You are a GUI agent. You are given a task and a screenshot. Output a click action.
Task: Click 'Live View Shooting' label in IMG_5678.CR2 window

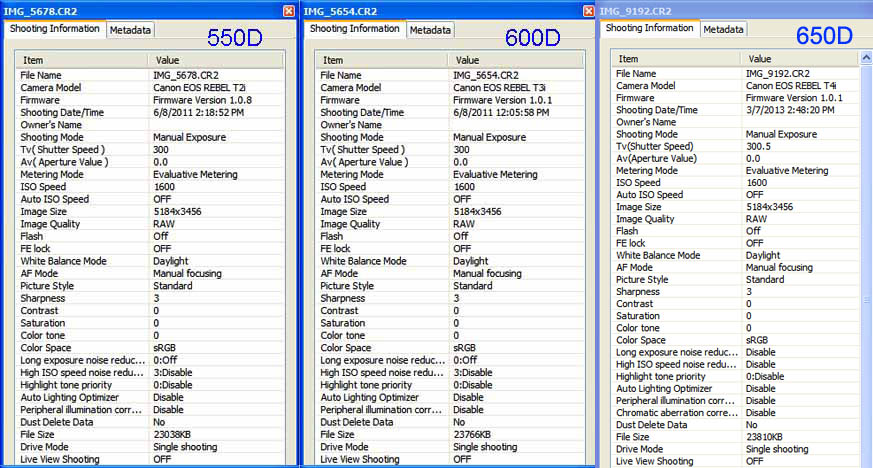tap(60, 460)
